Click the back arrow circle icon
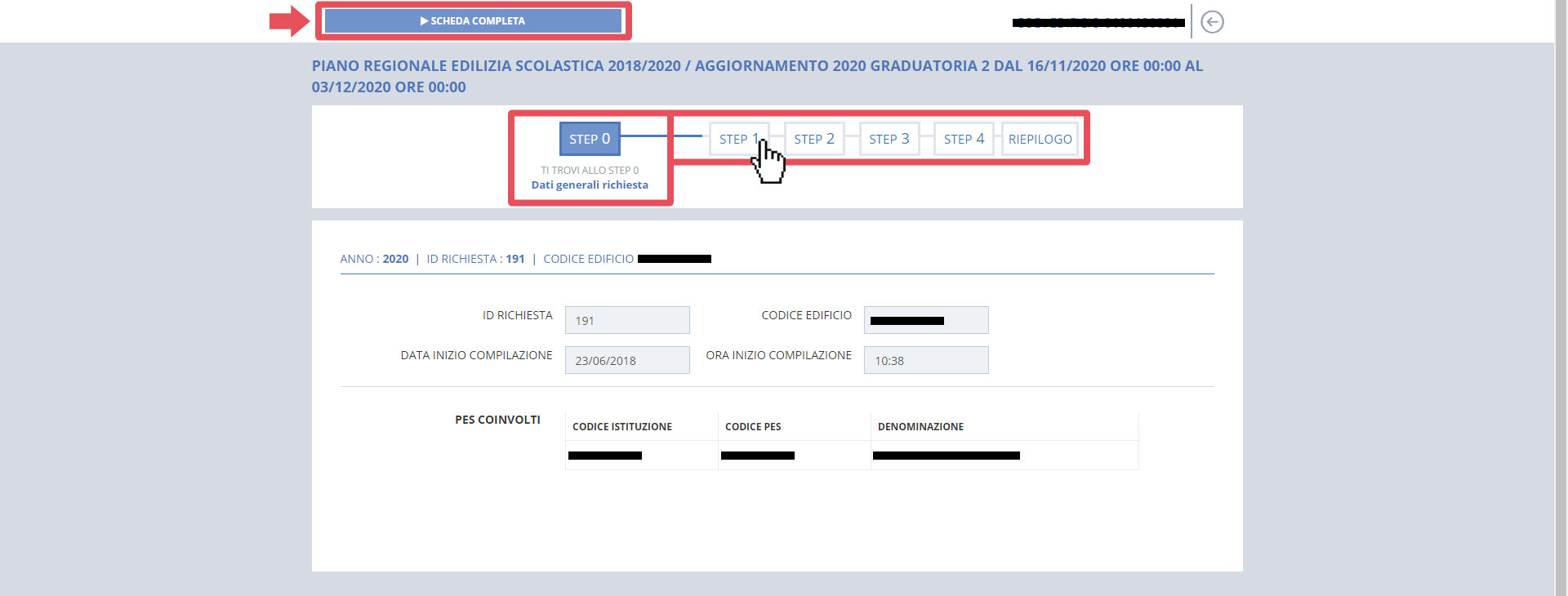The image size is (1568, 596). [x=1212, y=22]
